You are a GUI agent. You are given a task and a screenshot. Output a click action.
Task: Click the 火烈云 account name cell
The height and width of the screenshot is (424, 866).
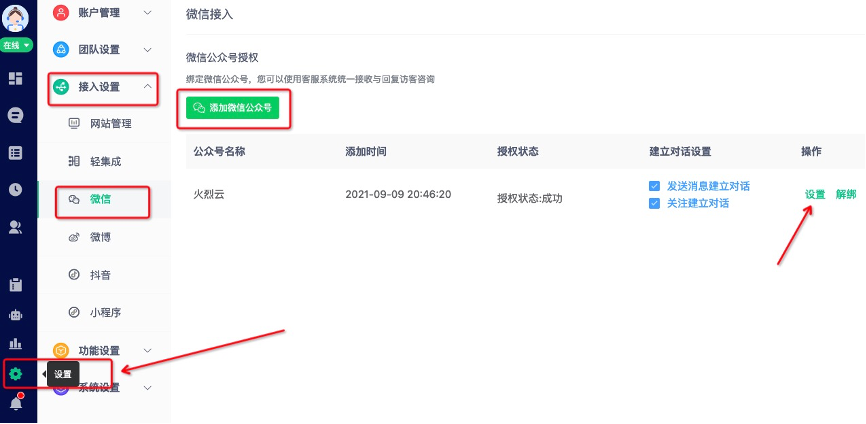pyautogui.click(x=209, y=194)
